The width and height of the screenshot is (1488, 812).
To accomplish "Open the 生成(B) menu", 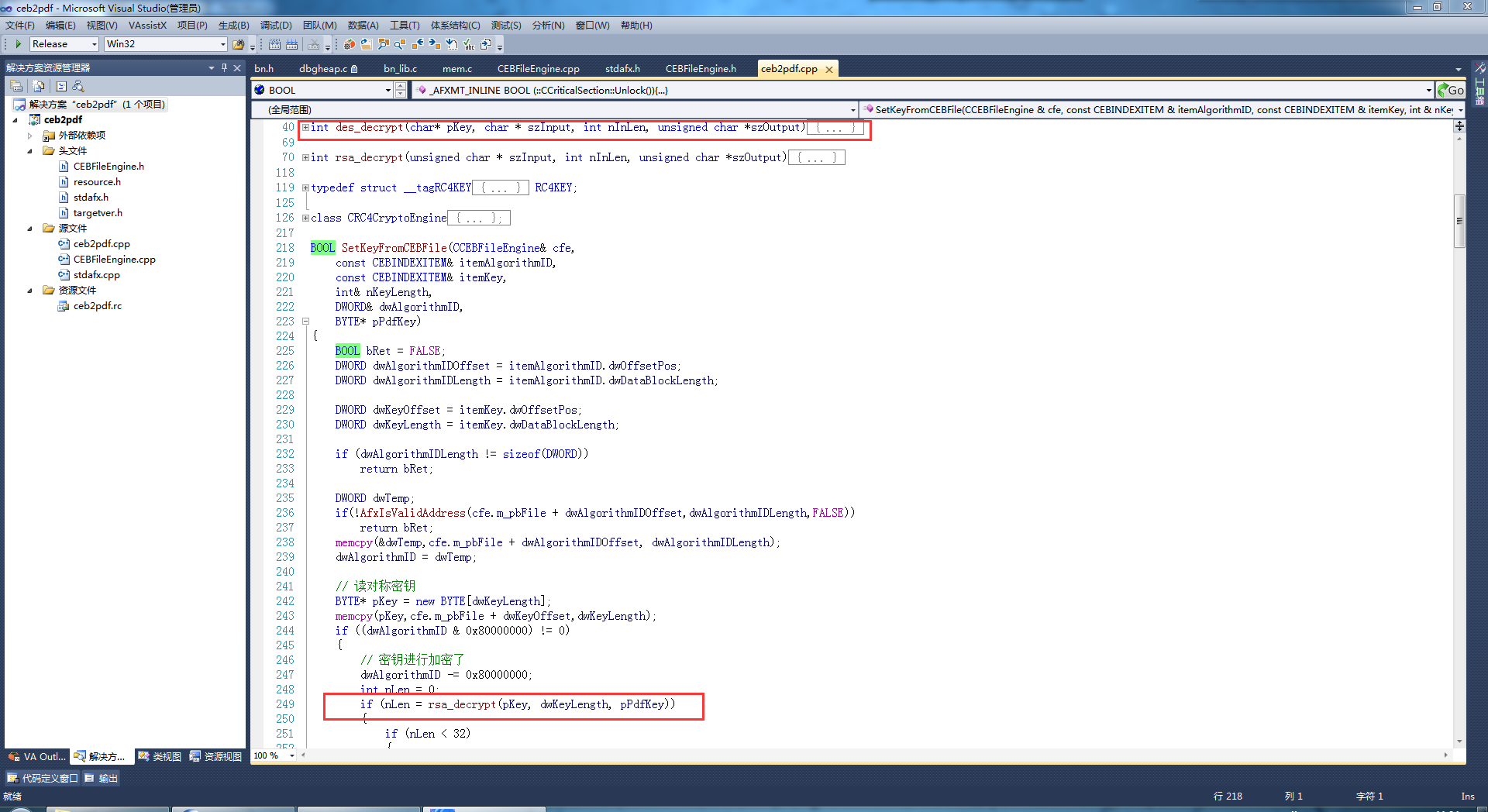I will tap(233, 26).
